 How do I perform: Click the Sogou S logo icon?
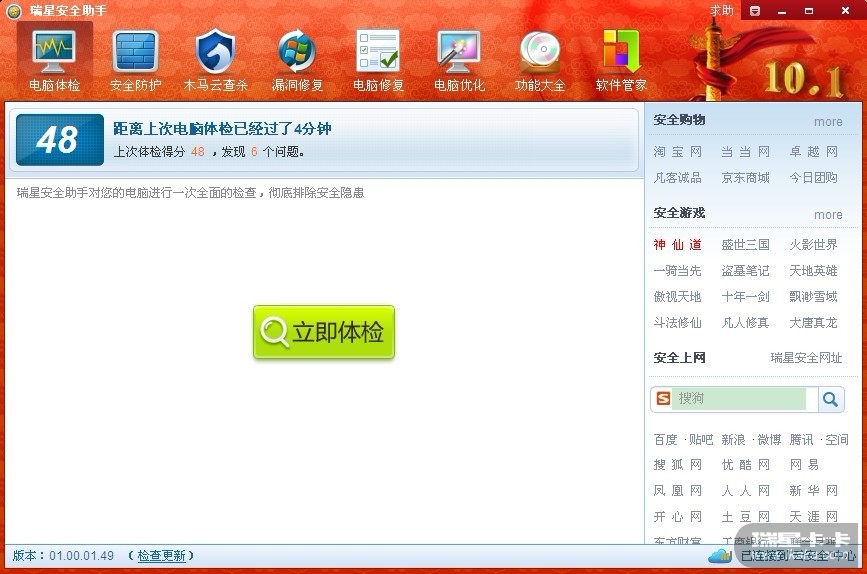click(663, 399)
